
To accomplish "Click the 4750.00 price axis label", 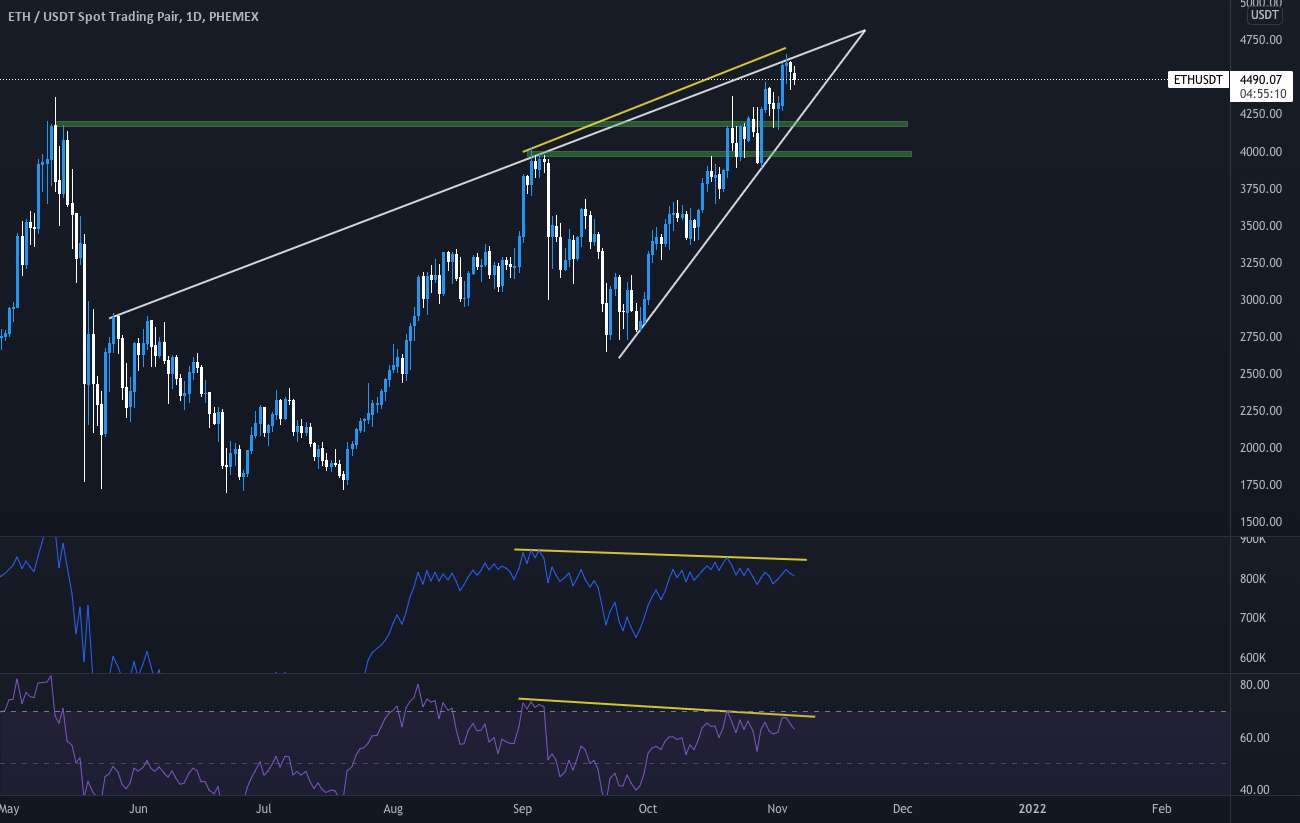I will (x=1260, y=40).
